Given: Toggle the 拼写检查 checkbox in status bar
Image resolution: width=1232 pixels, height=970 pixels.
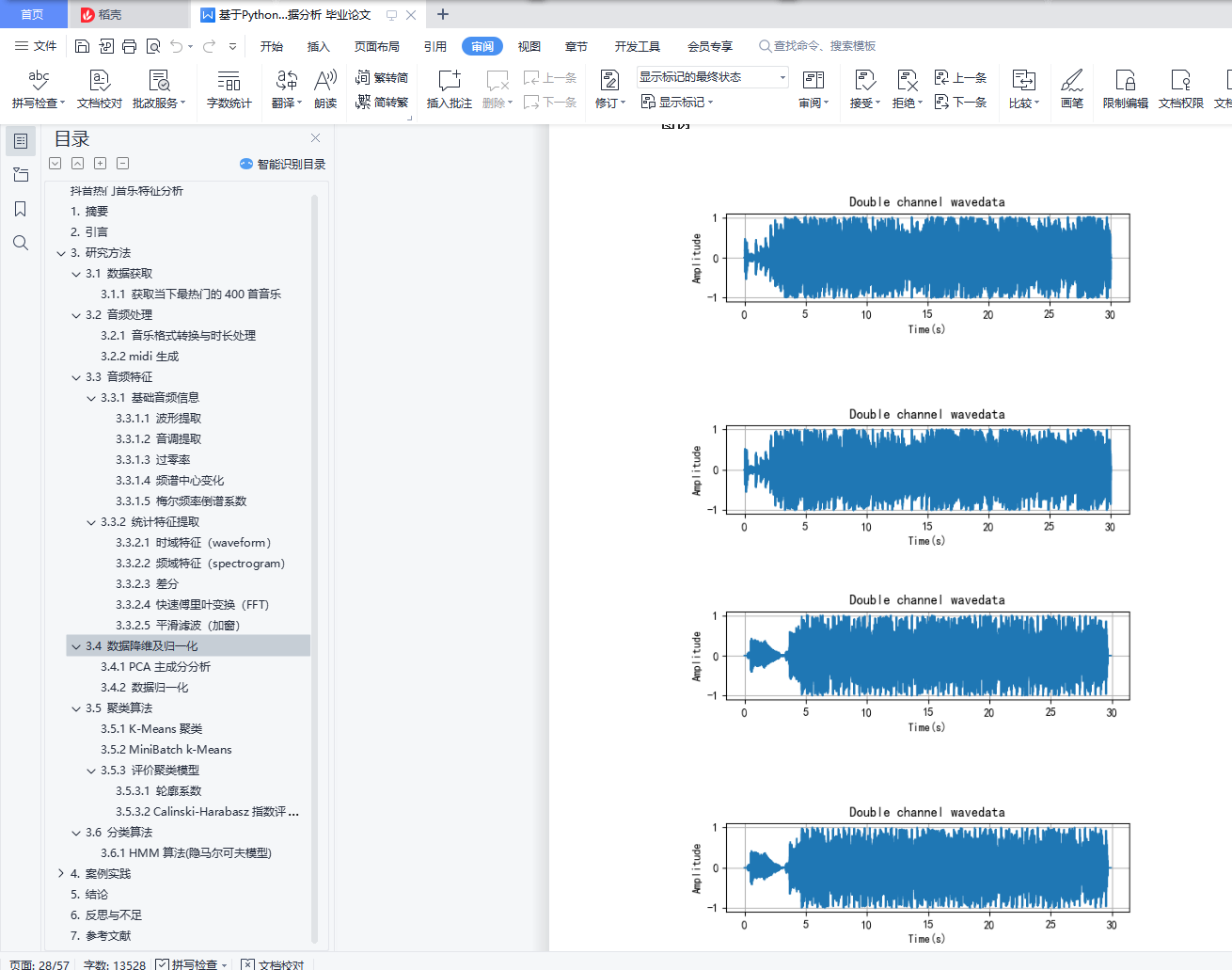Looking at the screenshot, I should 163,964.
